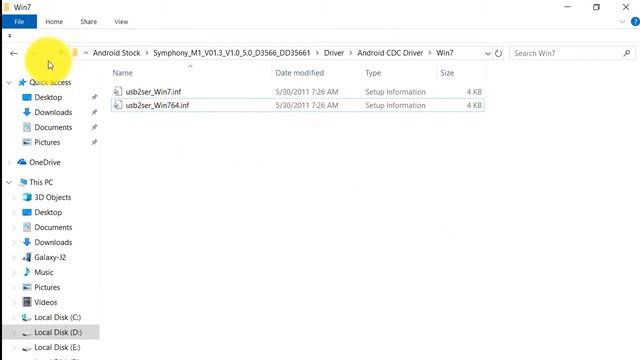Sort by Type column header
This screenshot has height=360, width=640.
point(373,73)
